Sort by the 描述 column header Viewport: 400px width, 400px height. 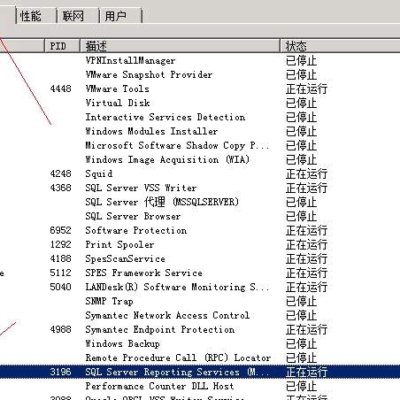(179, 46)
